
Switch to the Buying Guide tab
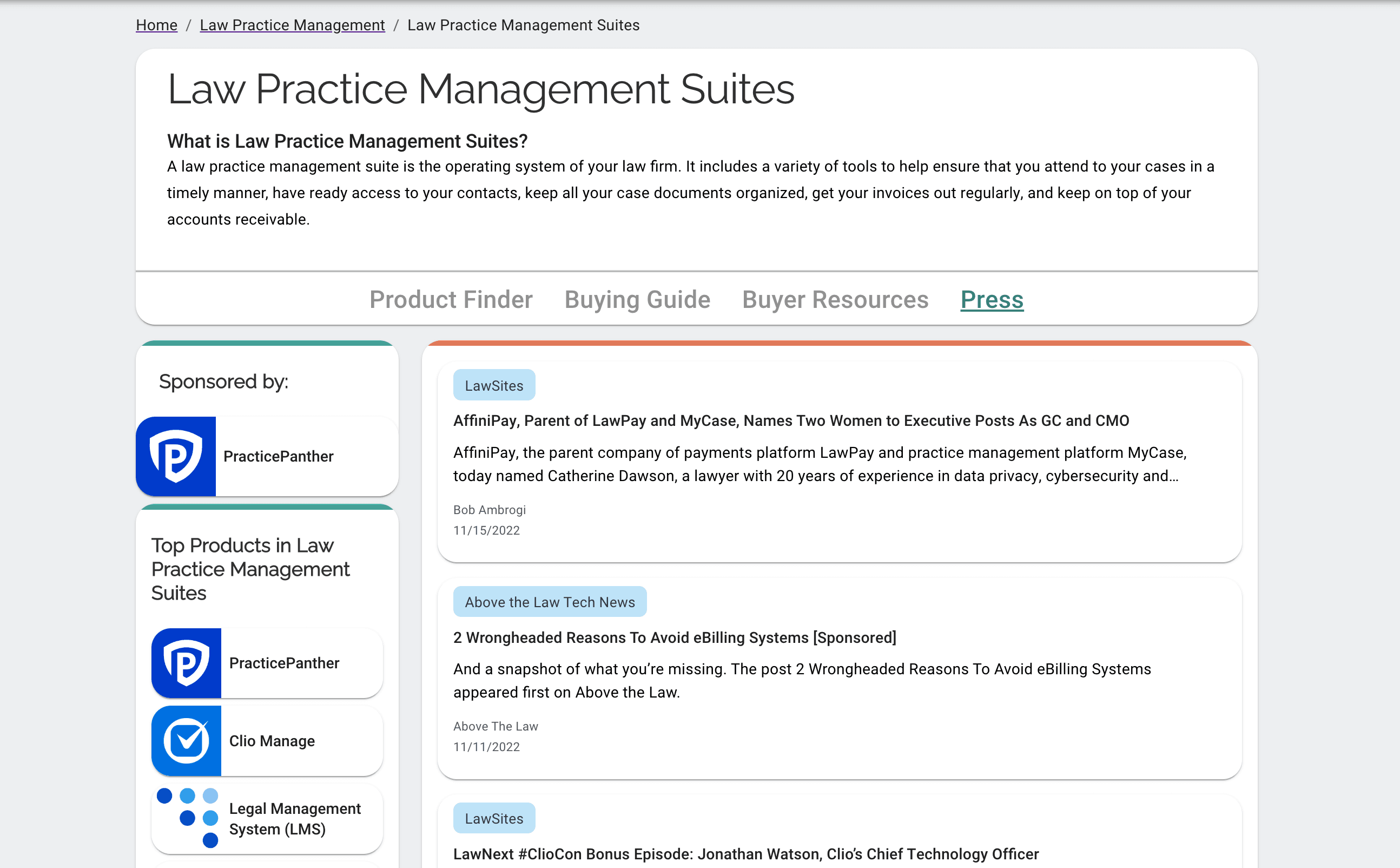[x=637, y=300]
